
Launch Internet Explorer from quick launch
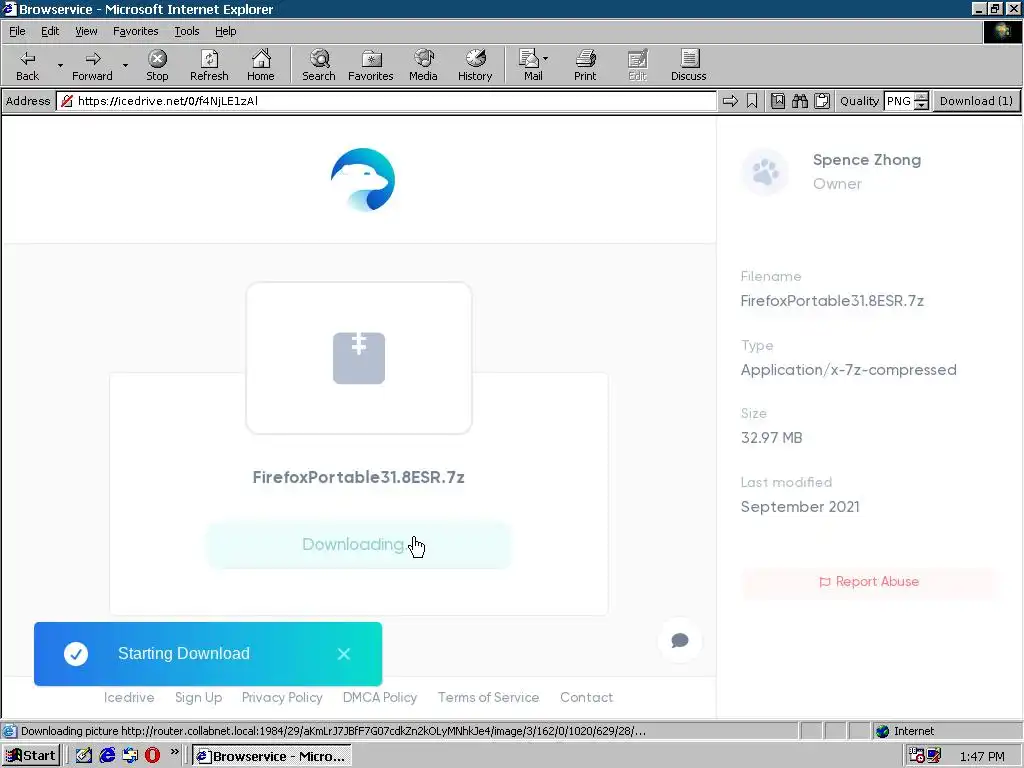[x=107, y=756]
